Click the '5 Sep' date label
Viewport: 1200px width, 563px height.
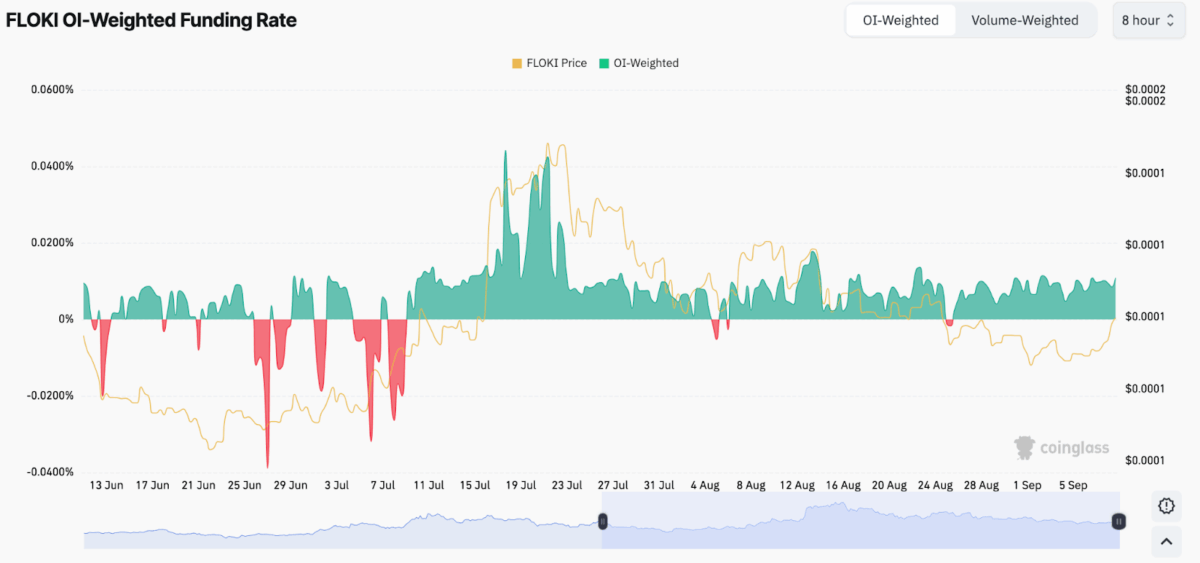[x=1073, y=485]
